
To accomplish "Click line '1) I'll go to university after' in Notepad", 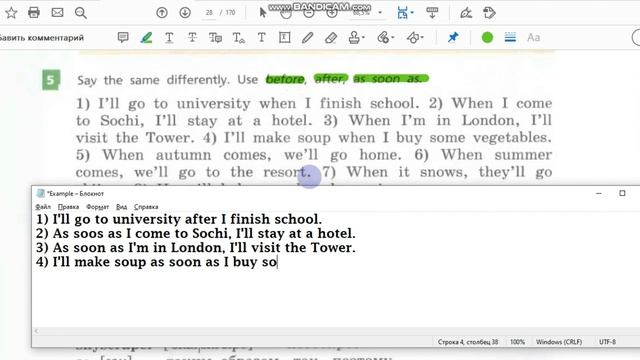I will pos(179,219).
